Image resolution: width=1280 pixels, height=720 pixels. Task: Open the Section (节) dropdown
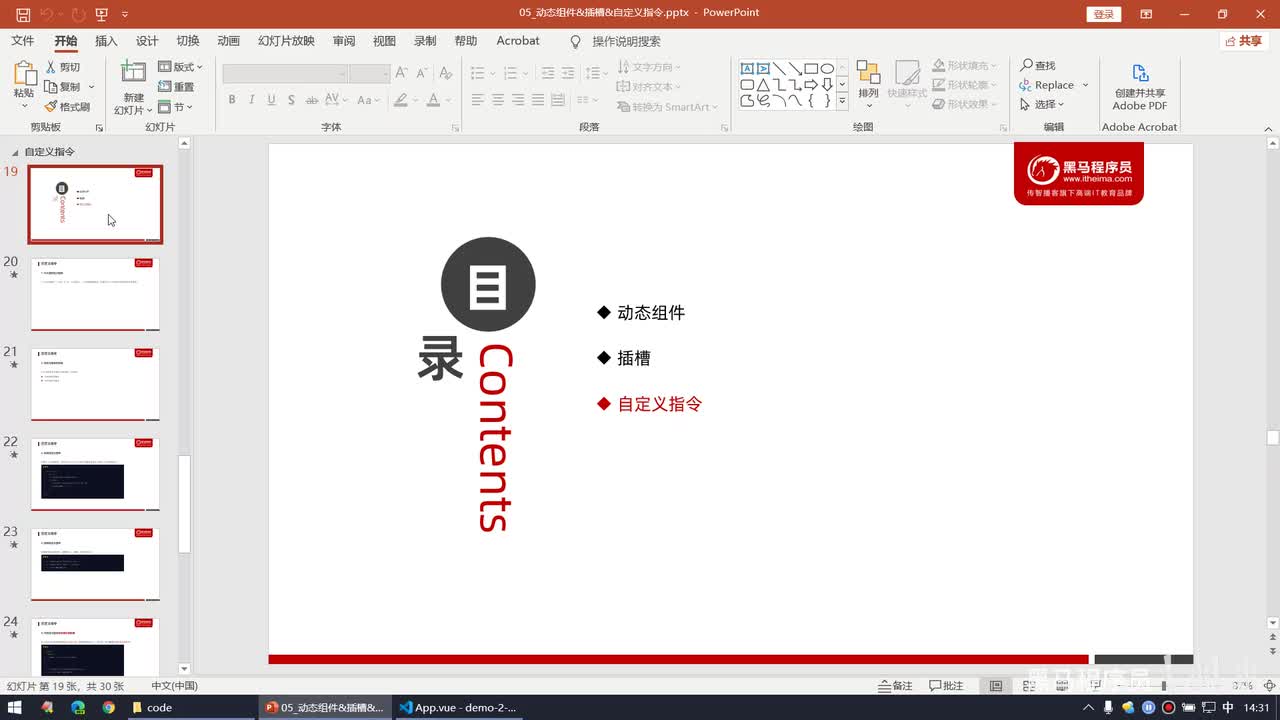click(177, 107)
